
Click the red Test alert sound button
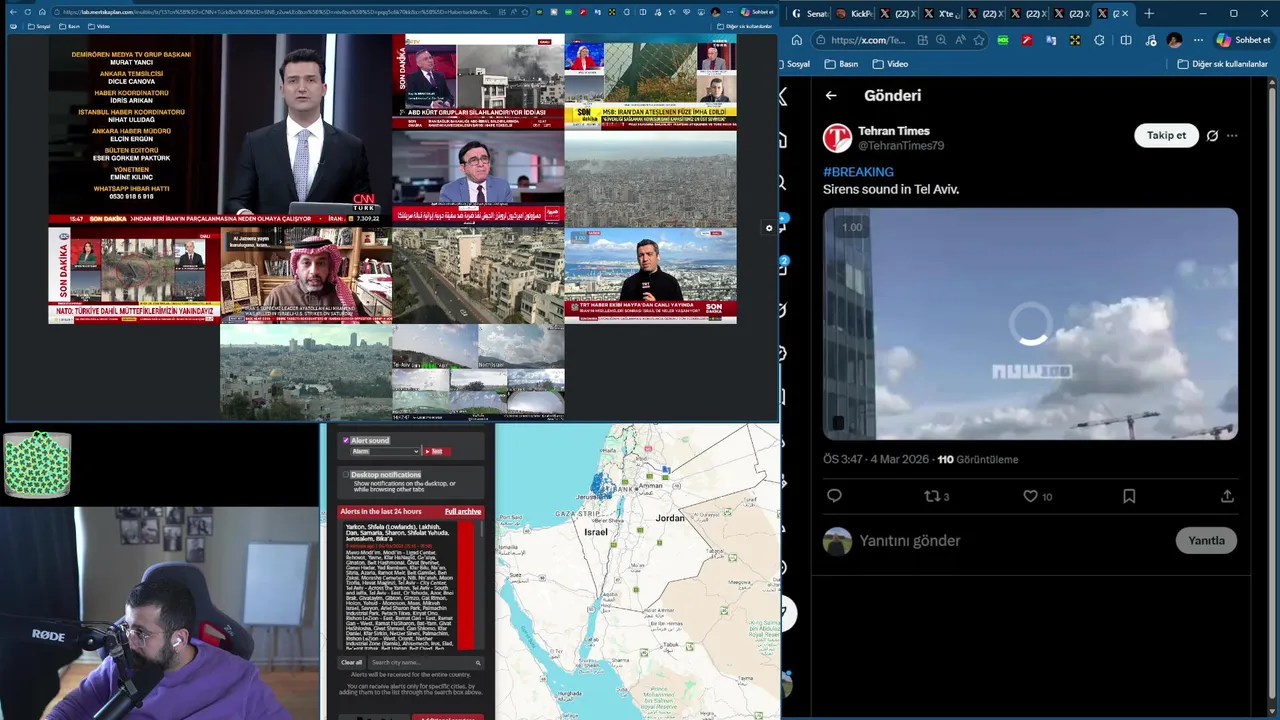tap(435, 451)
